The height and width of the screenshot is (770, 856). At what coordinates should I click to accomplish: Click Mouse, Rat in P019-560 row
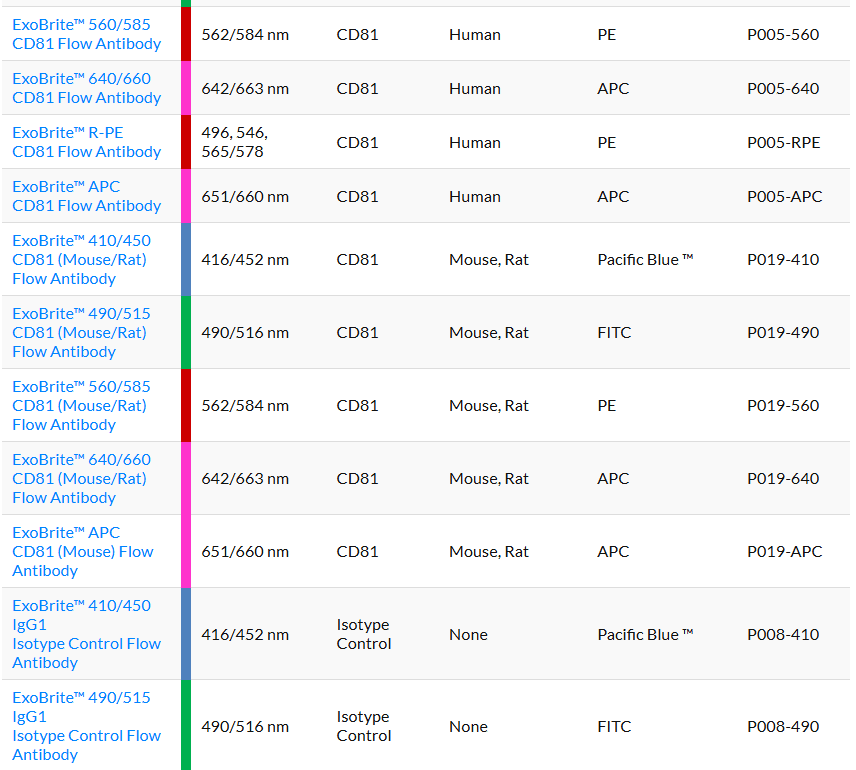[489, 406]
